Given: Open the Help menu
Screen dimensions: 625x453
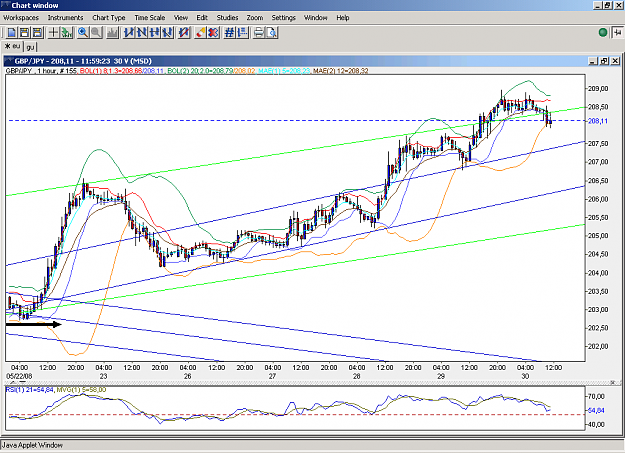Looking at the screenshot, I should [x=343, y=18].
